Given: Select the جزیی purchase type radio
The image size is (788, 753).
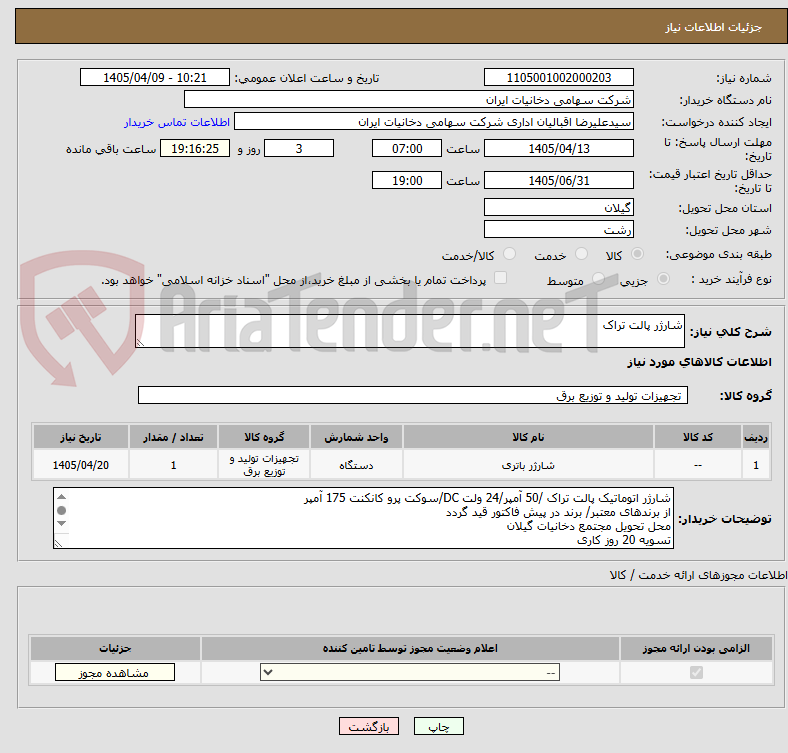Looking at the screenshot, I should (663, 278).
